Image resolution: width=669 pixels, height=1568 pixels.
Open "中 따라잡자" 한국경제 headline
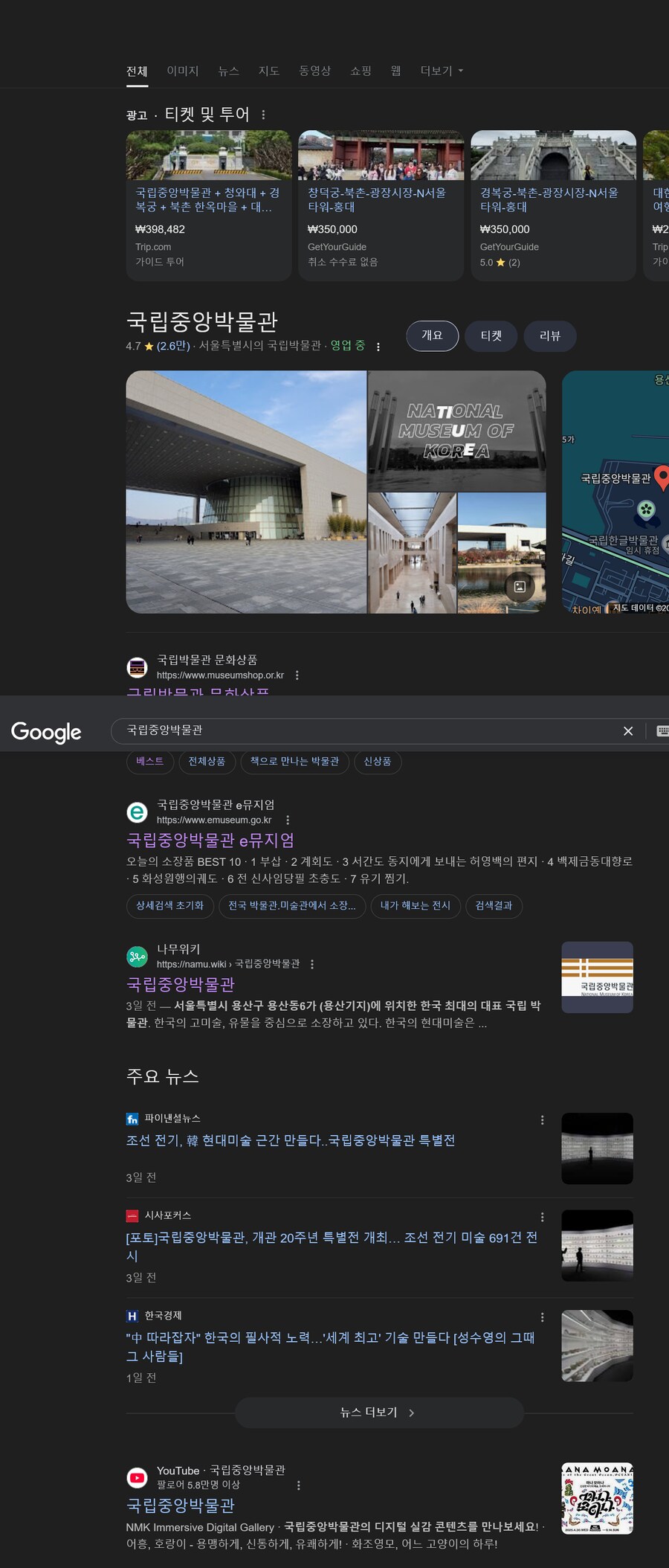tap(331, 1347)
